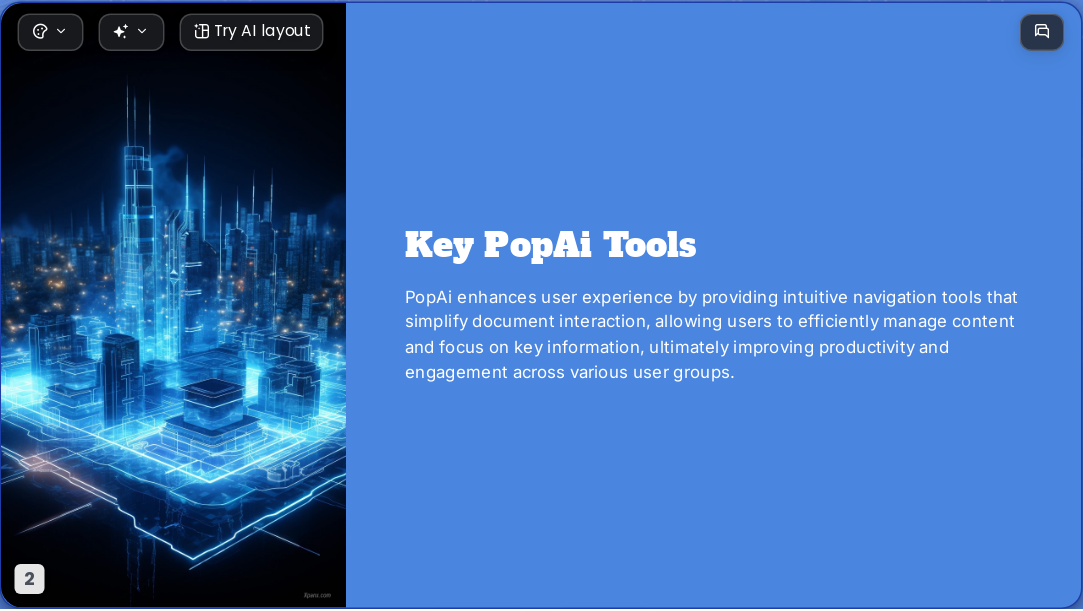Image resolution: width=1083 pixels, height=611 pixels.
Task: Select the Key PopAi Tools heading
Action: [550, 245]
